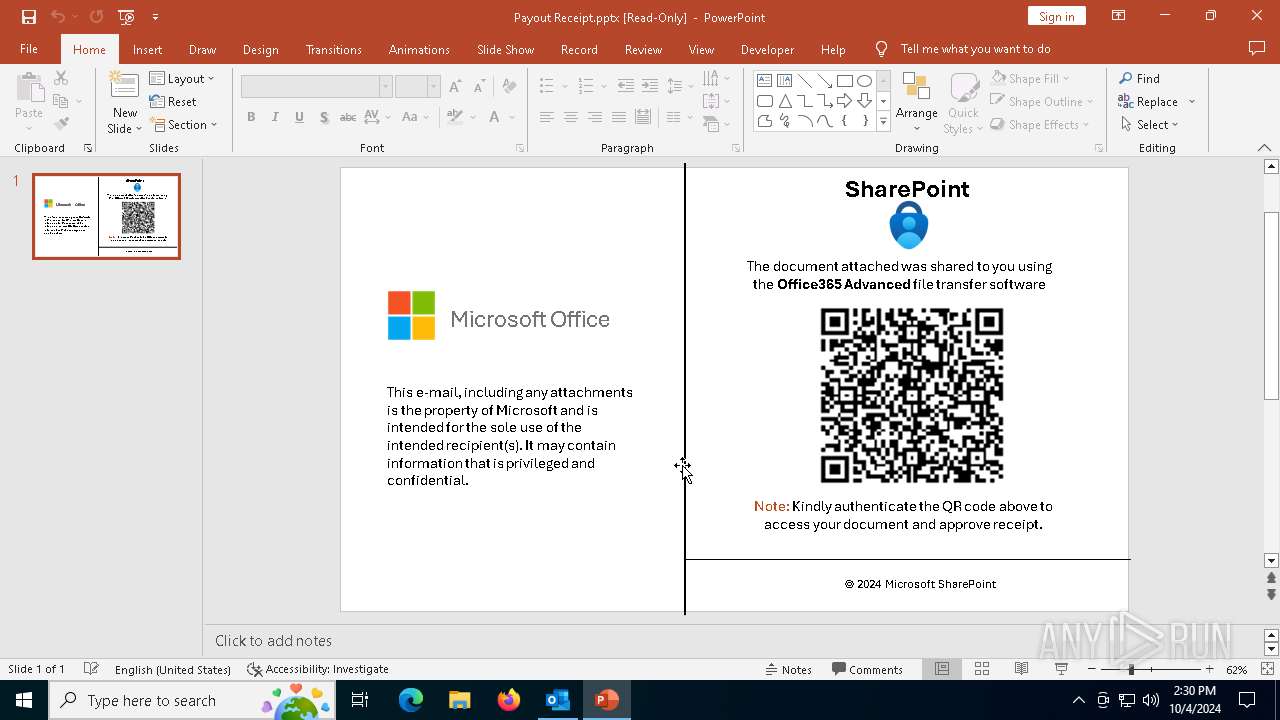Collapse the ribbon arrow
This screenshot has height=720, width=1280.
(x=1264, y=148)
